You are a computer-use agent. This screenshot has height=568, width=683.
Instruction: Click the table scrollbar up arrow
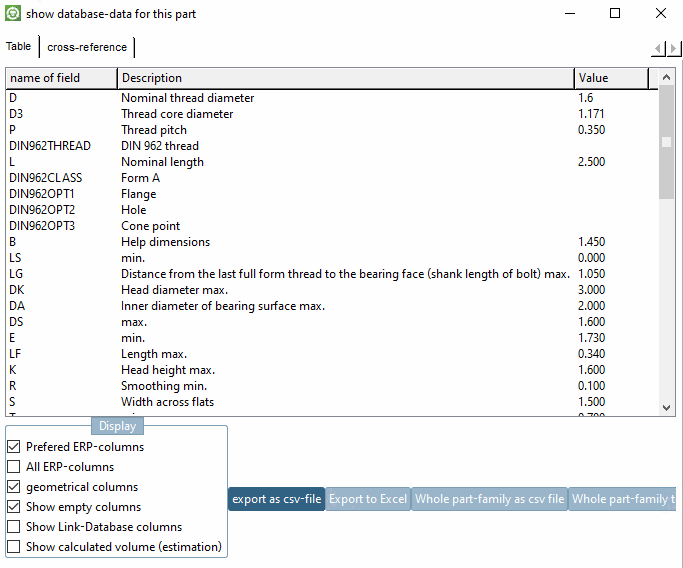666,78
